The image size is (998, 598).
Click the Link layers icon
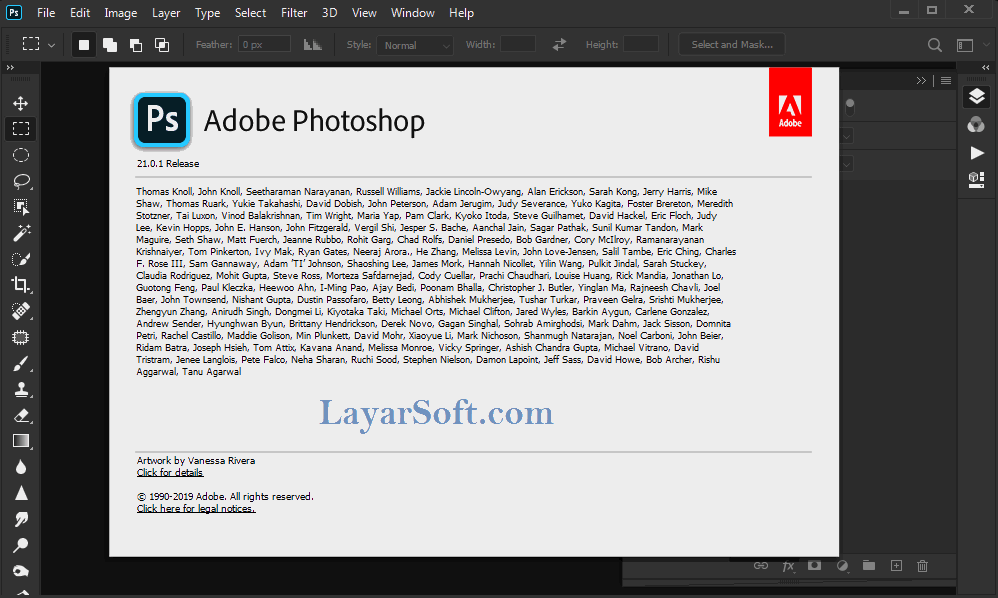[761, 566]
